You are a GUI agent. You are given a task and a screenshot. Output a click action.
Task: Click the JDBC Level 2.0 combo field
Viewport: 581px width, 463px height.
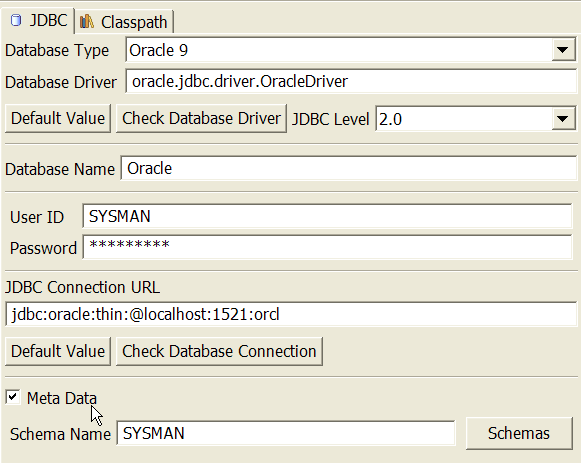pyautogui.click(x=476, y=119)
